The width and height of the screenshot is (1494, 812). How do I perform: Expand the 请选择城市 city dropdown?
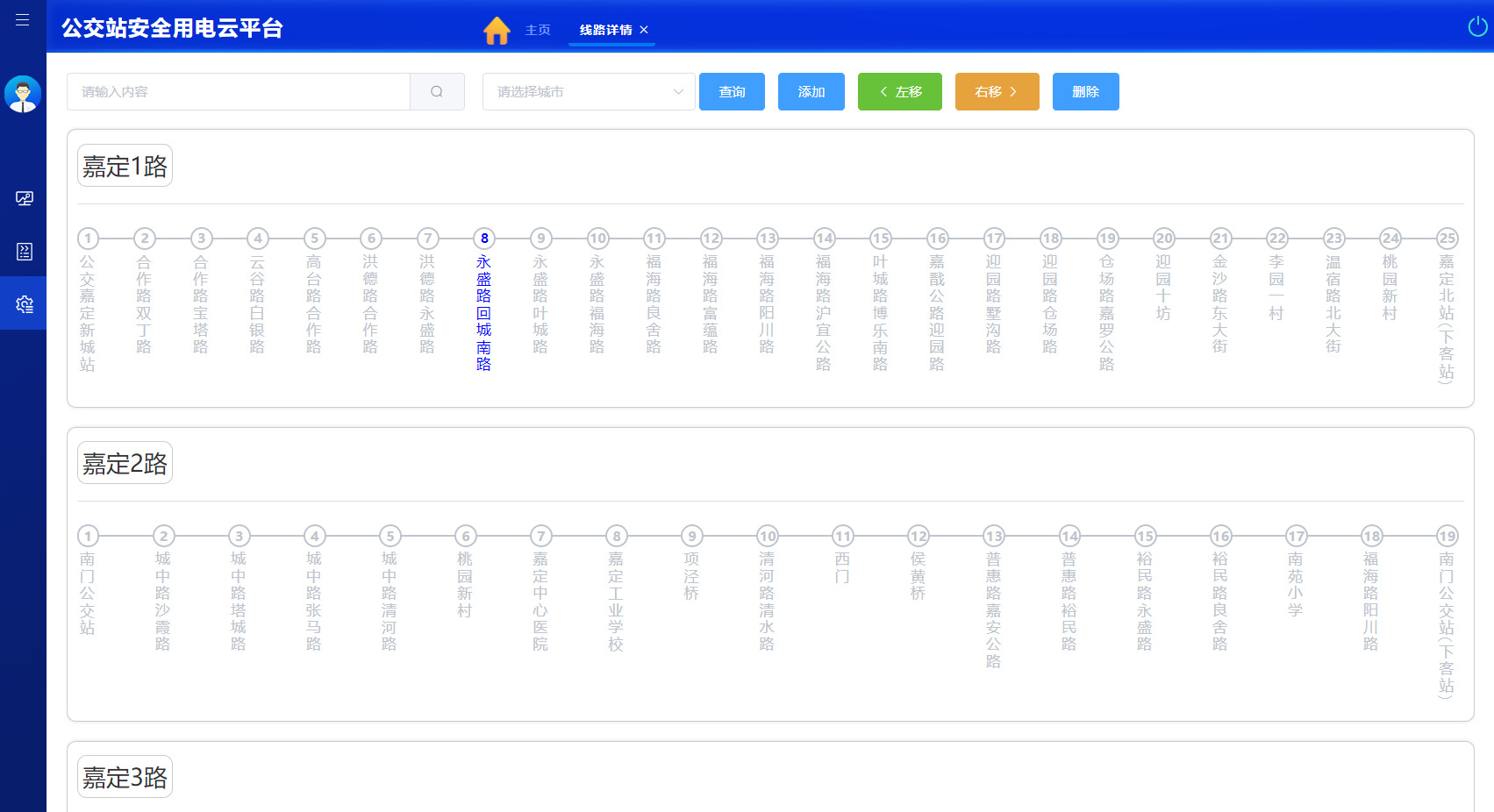click(589, 92)
